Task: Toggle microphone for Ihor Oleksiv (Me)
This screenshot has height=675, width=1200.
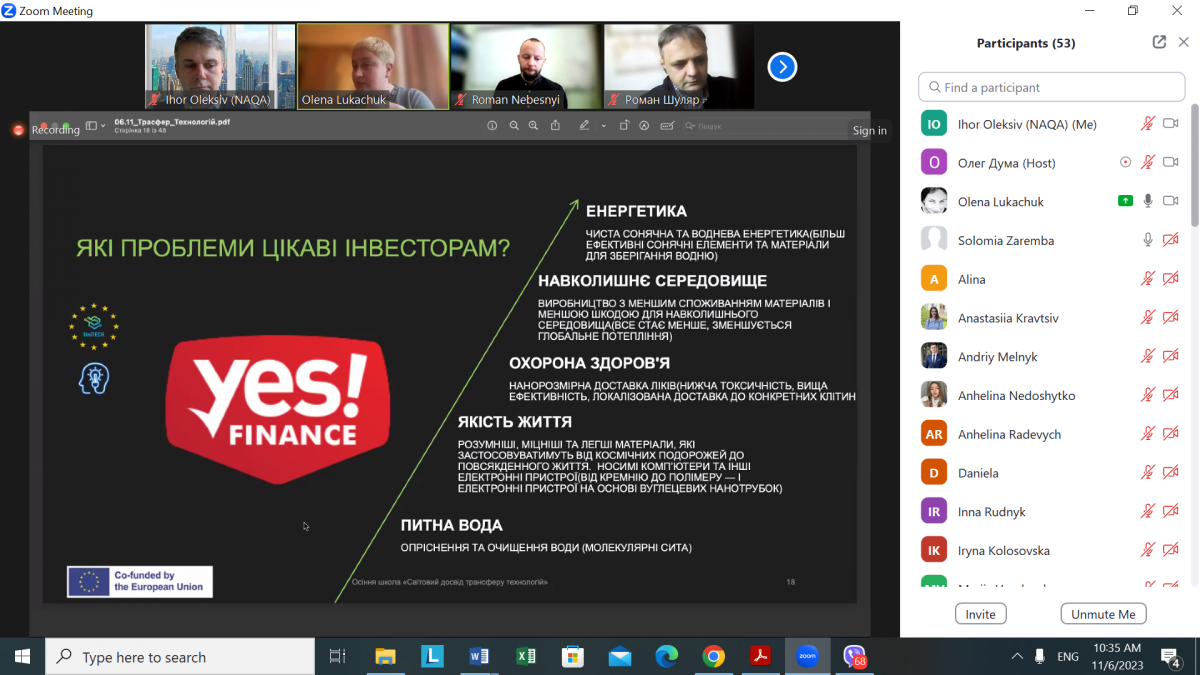Action: coord(1148,124)
